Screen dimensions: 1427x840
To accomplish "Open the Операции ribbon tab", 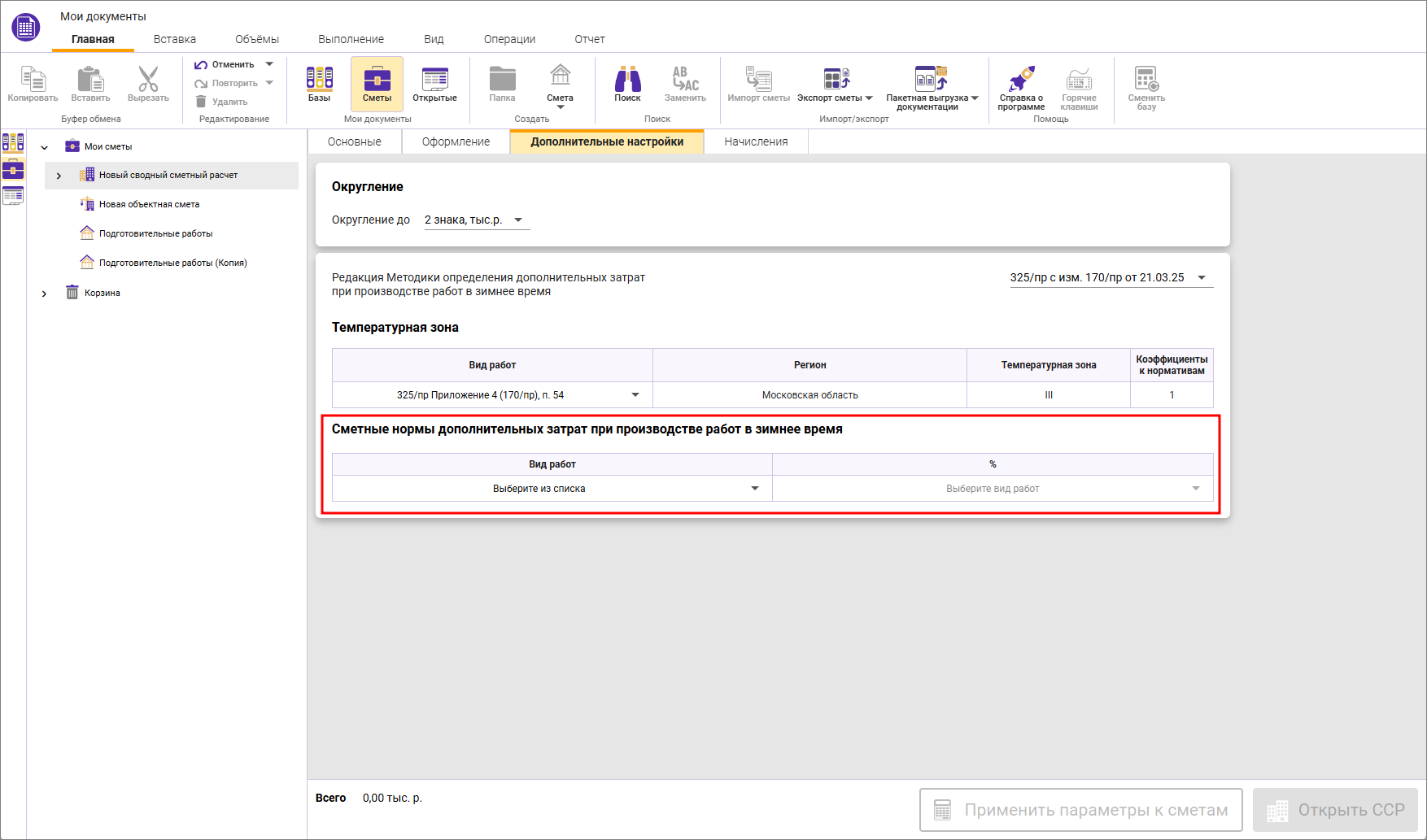I will pyautogui.click(x=509, y=39).
